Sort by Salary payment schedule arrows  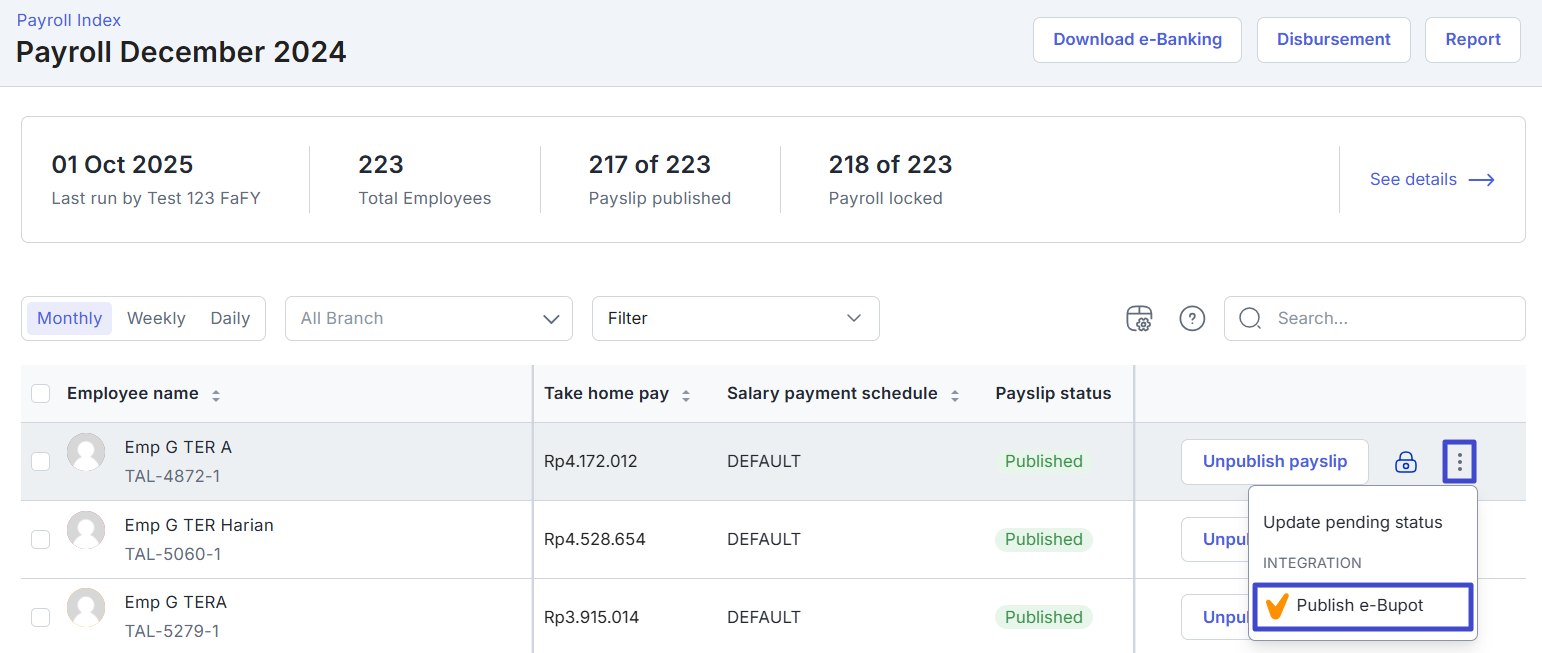955,395
